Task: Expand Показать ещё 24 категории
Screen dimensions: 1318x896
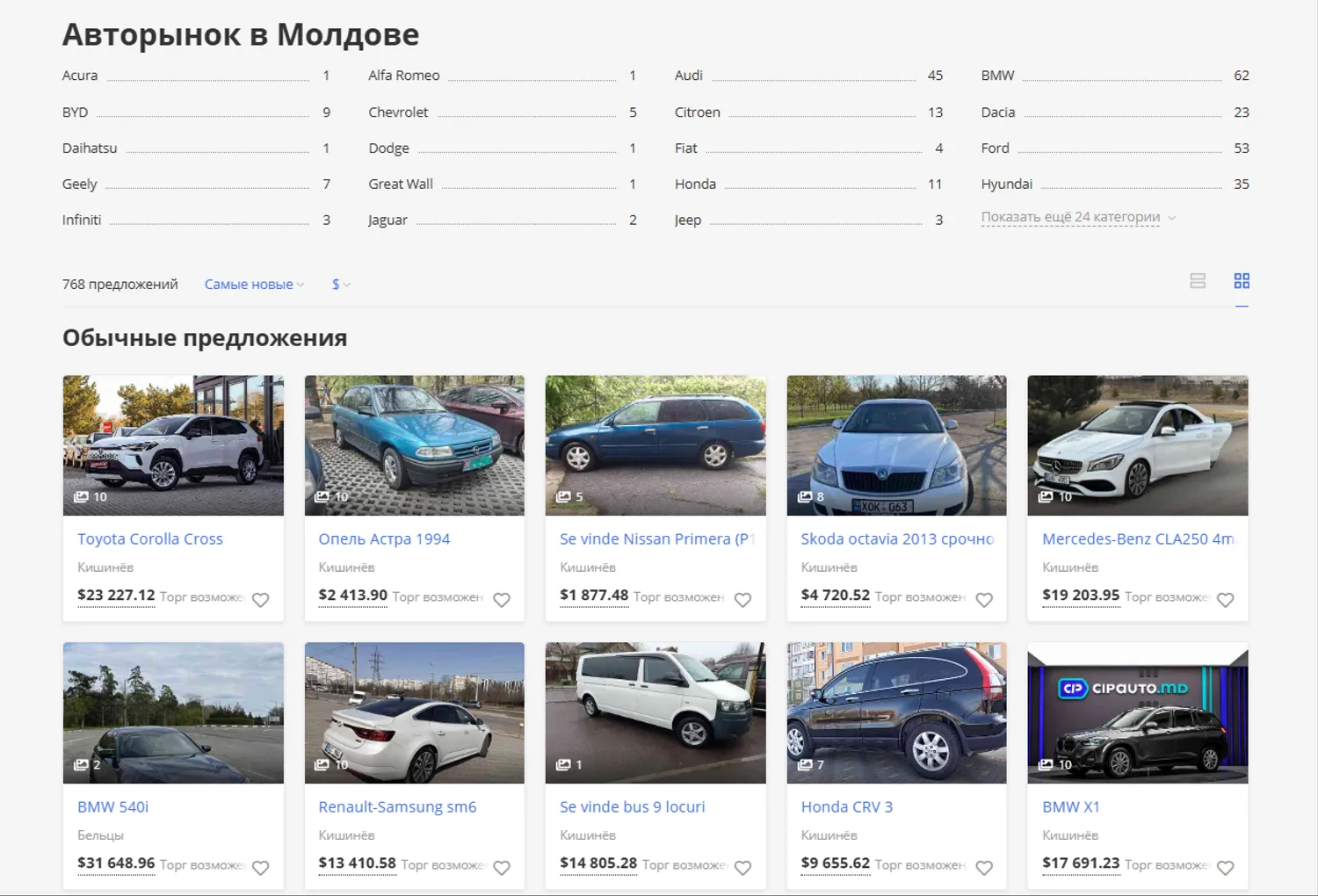Action: pyautogui.click(x=1078, y=217)
